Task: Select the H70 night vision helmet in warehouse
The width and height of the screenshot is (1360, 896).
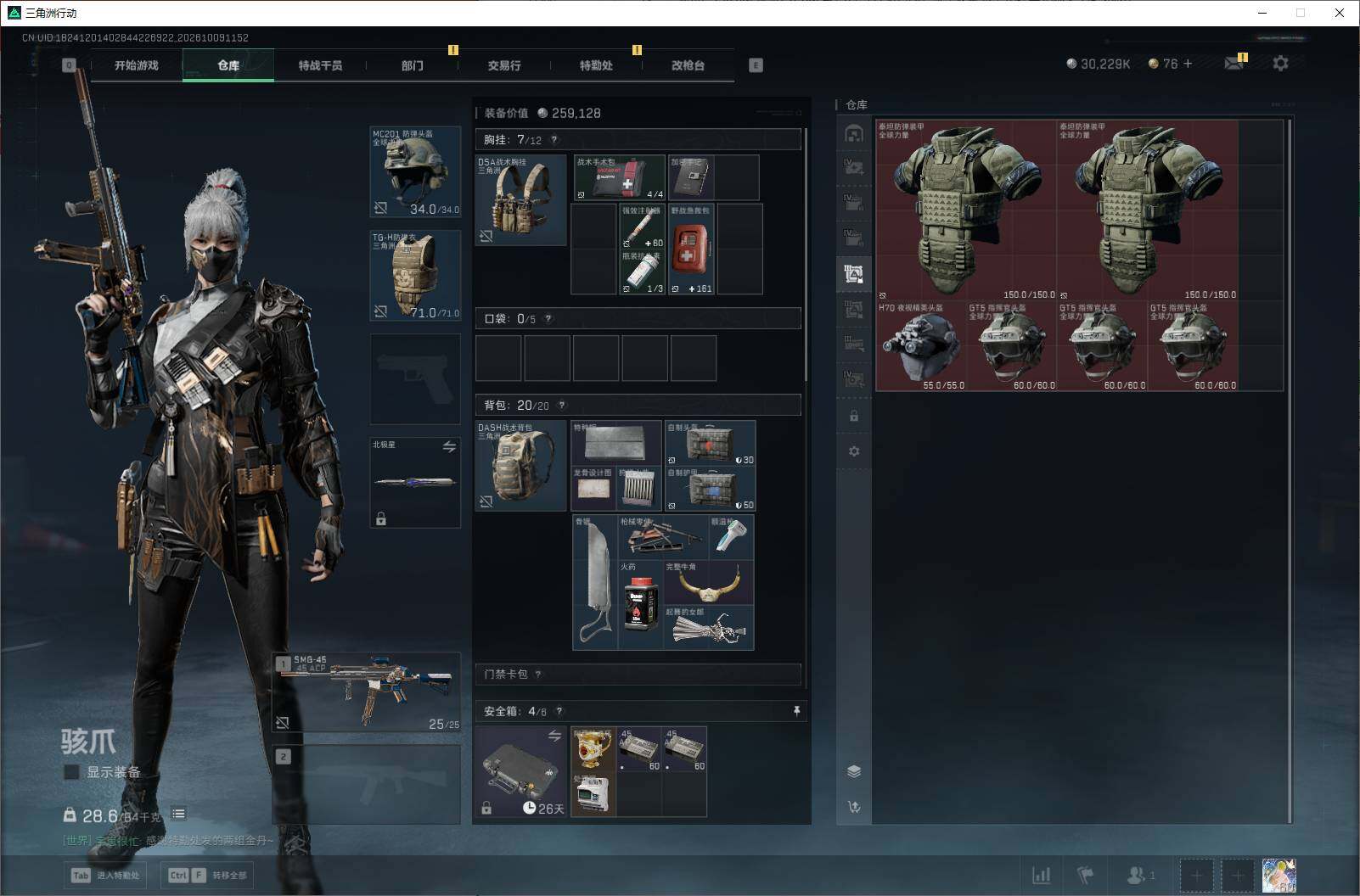Action: (921, 346)
